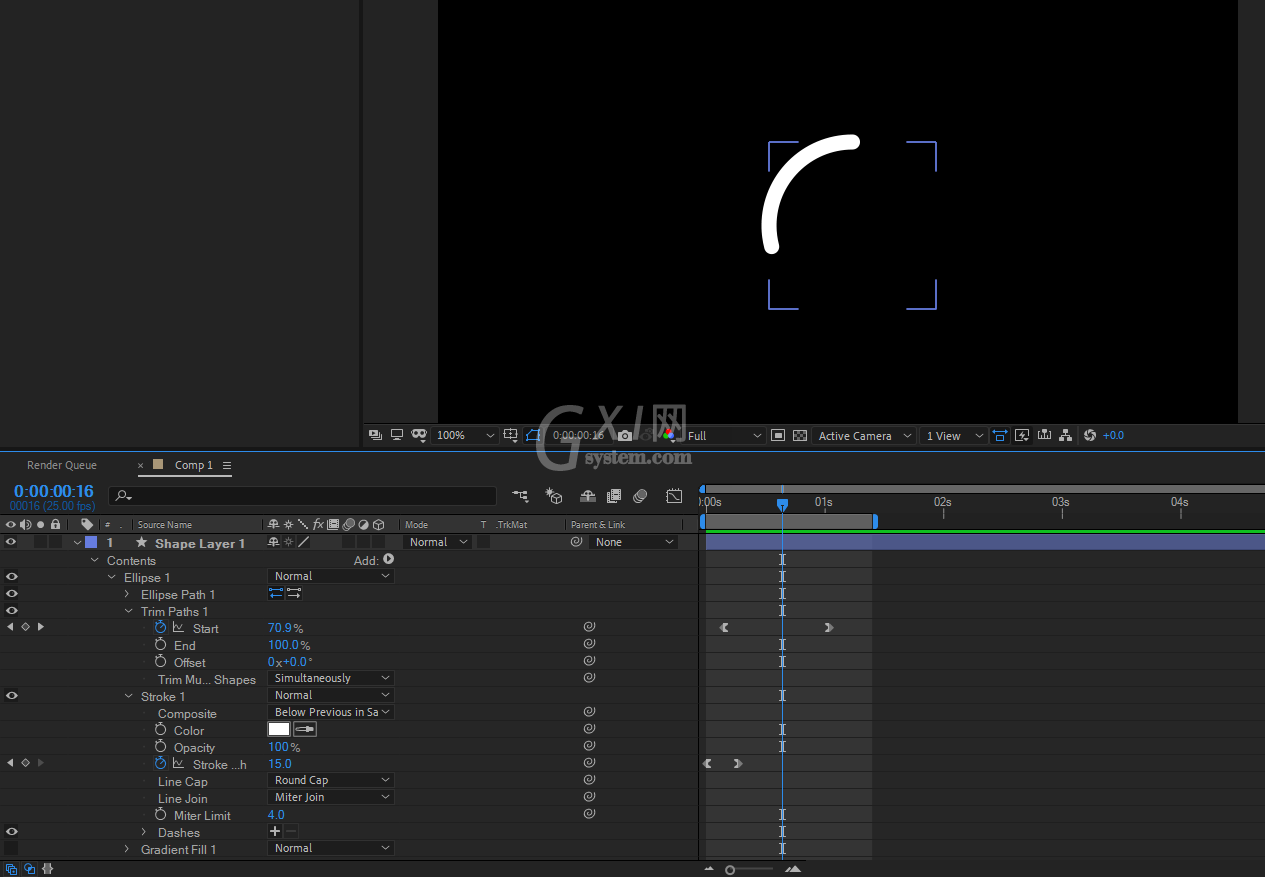1265x877 pixels.
Task: Toggle Dashes visibility eye
Action: (12, 832)
